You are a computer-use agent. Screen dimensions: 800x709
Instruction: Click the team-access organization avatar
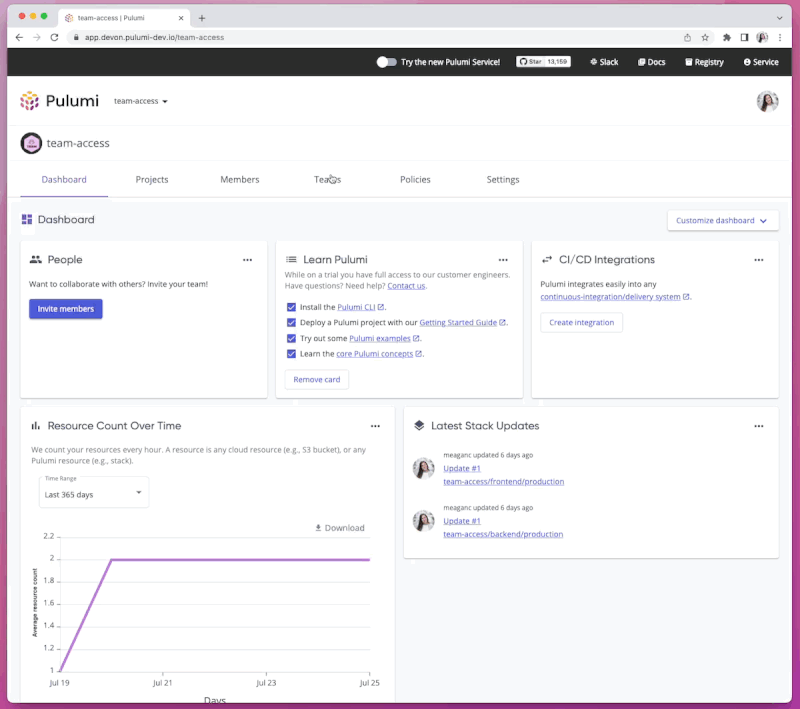(31, 143)
